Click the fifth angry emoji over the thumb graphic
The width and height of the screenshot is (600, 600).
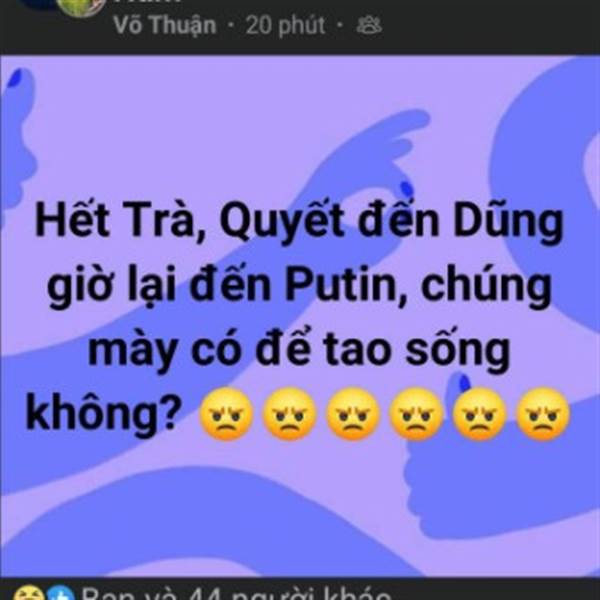pyautogui.click(x=479, y=414)
